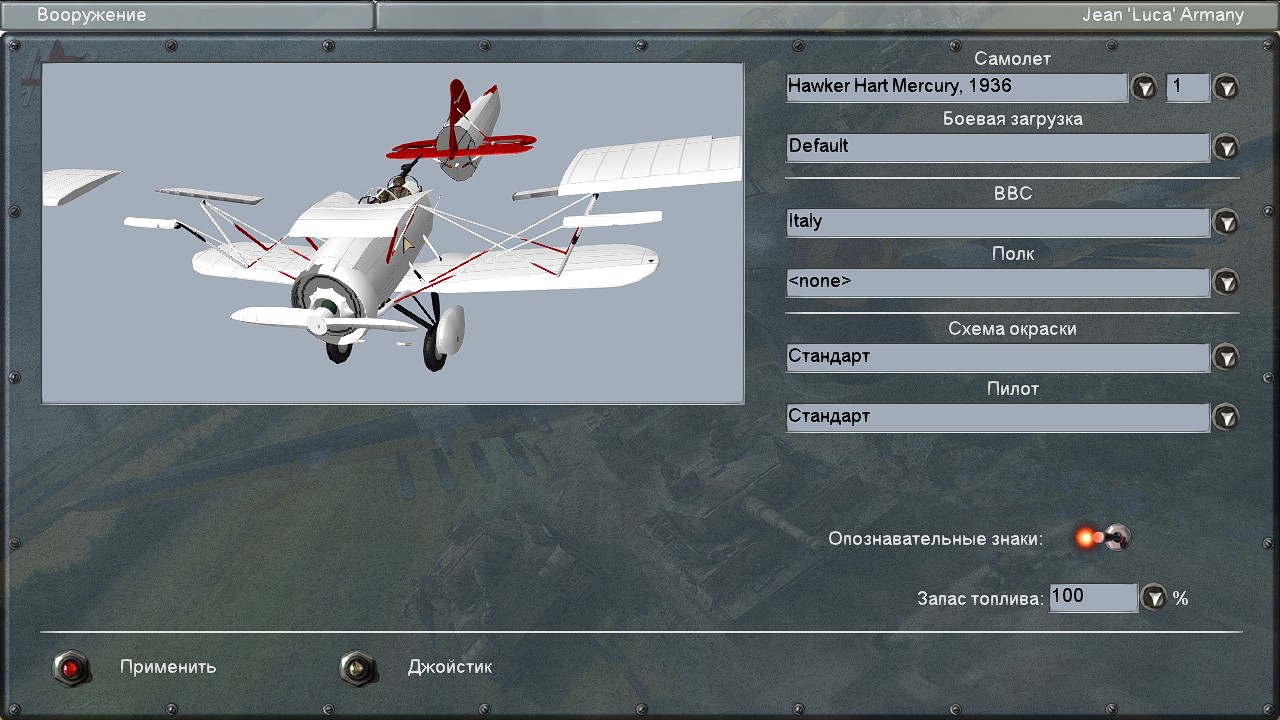Open the aircraft number dropdown arrow

(1226, 88)
